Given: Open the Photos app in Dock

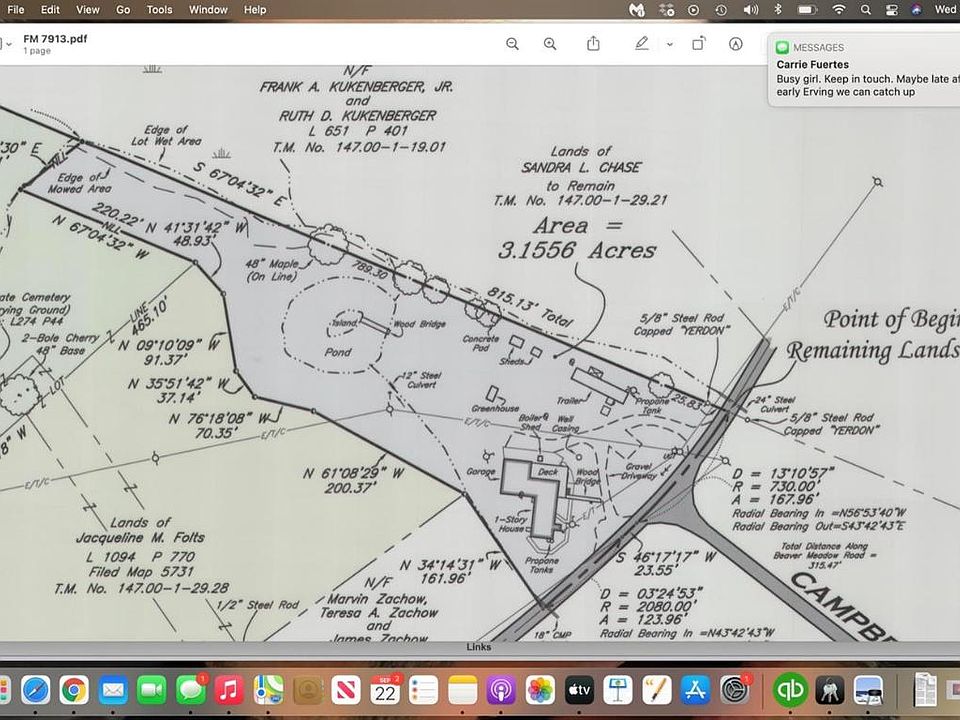Looking at the screenshot, I should tap(540, 690).
